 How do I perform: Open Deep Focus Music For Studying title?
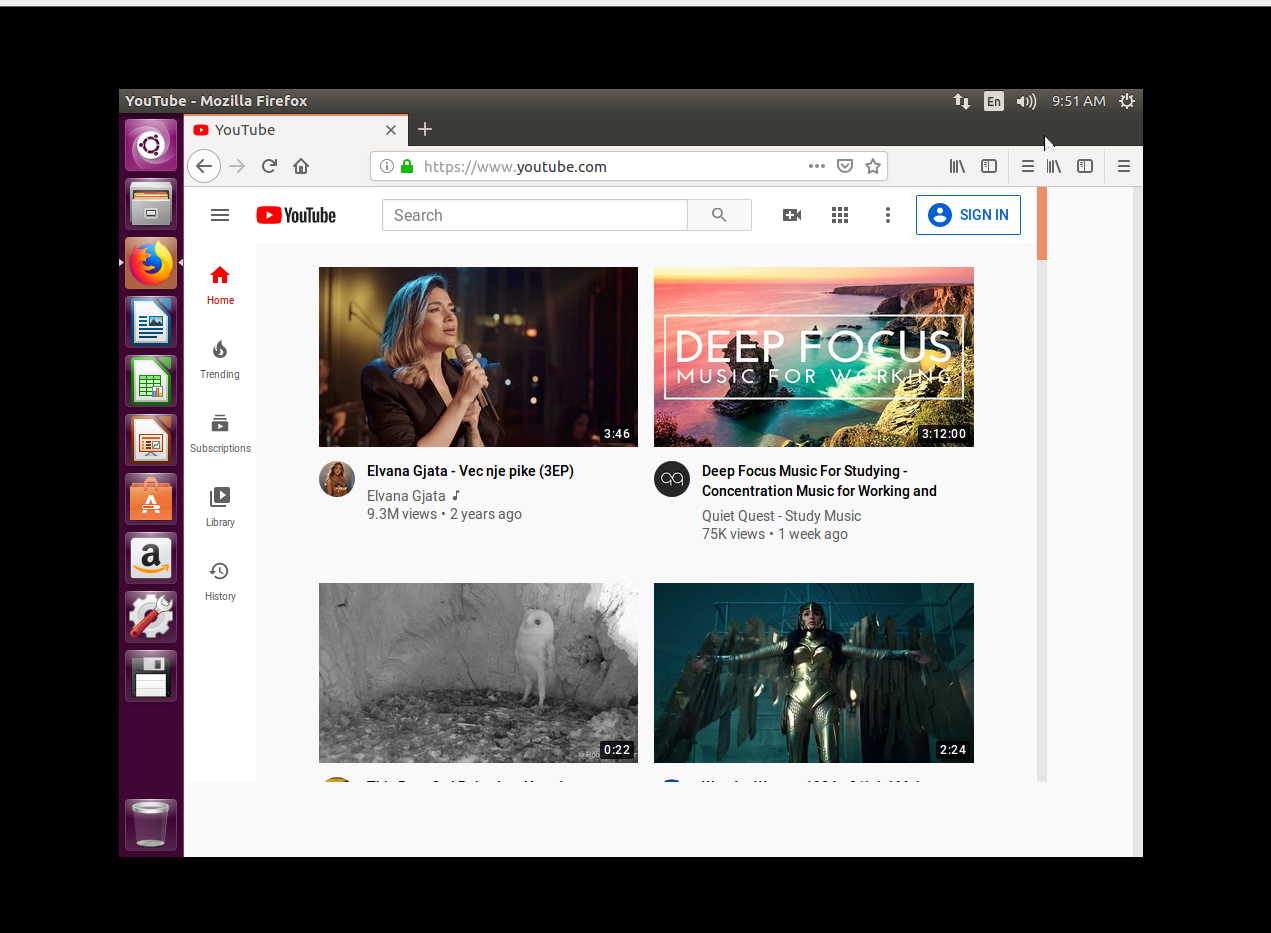(x=819, y=481)
